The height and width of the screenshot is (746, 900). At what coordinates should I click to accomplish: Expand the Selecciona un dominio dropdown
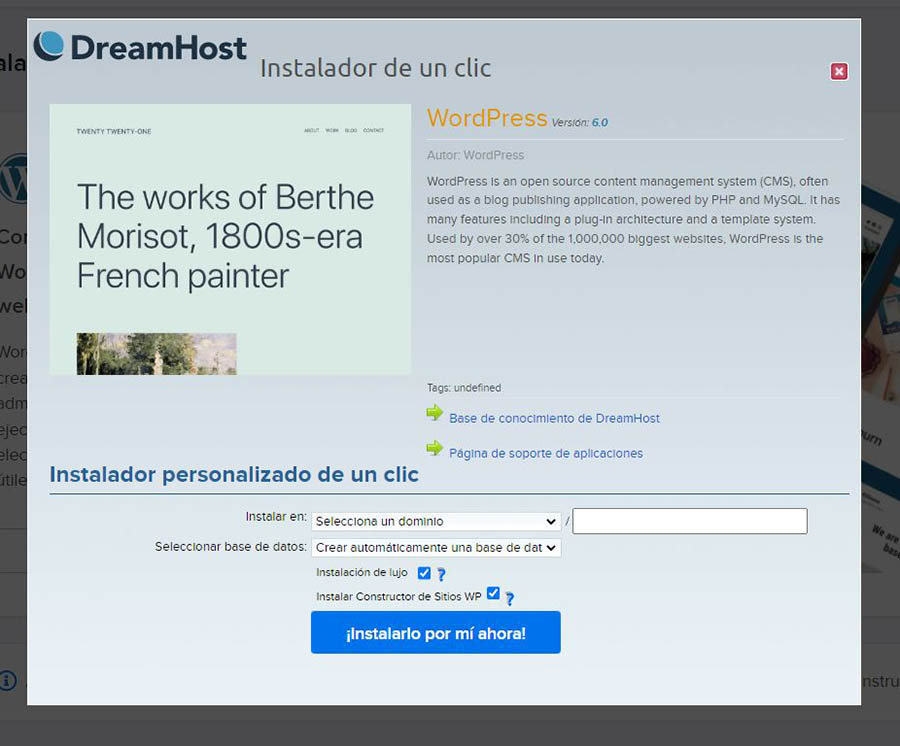[435, 521]
